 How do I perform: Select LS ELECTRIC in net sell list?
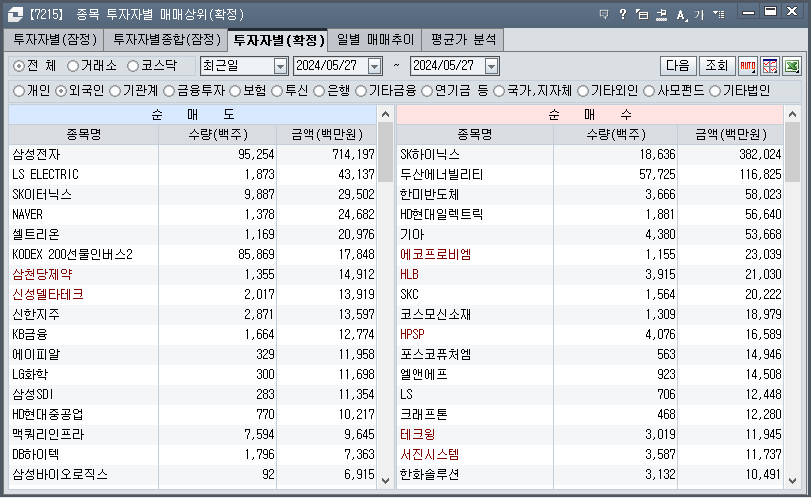coord(192,174)
